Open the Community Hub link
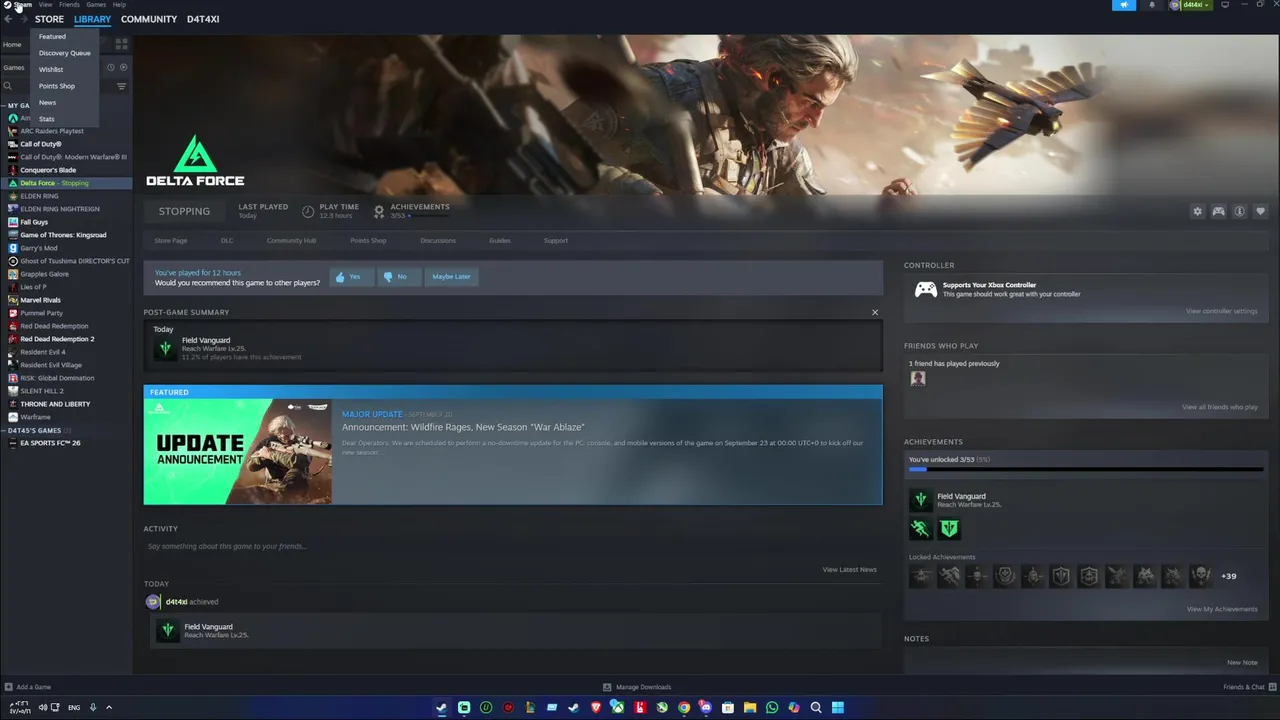The image size is (1280, 720). tap(291, 241)
